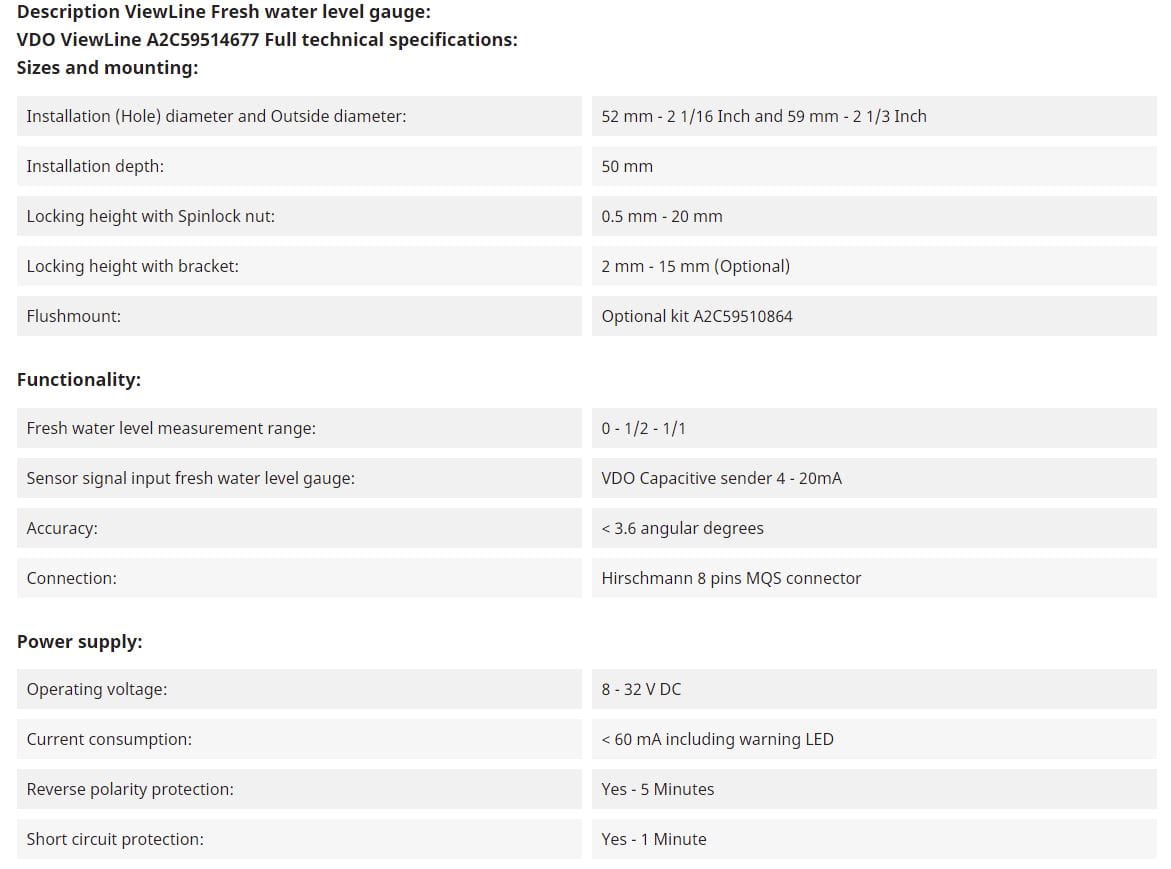Click the "0.5 mm - 20 mm" value
This screenshot has width=1171, height=869.
click(x=662, y=216)
